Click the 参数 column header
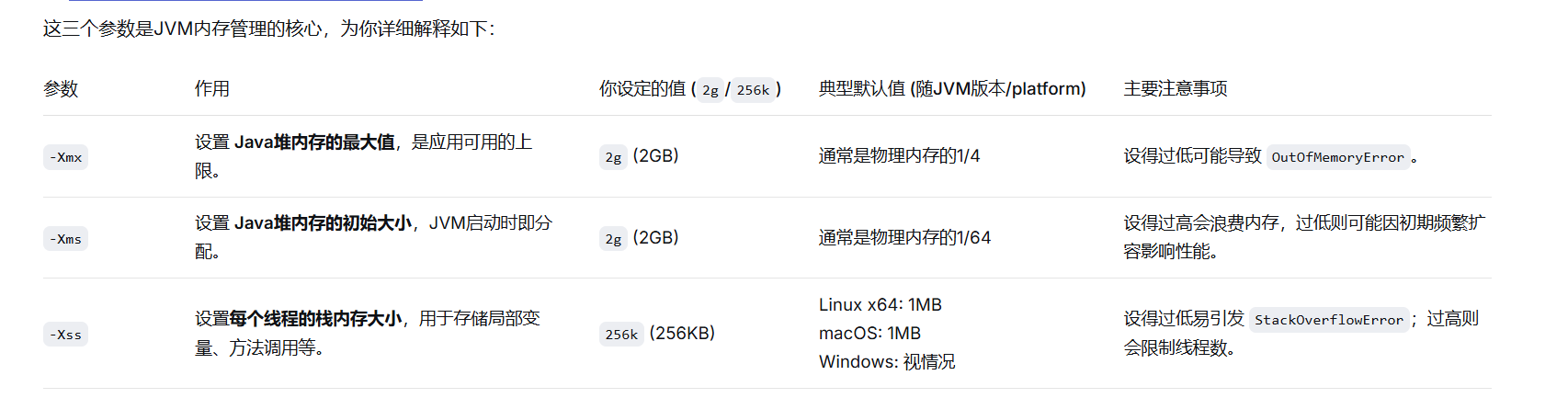Image resolution: width=1568 pixels, height=398 pixels. tap(61, 89)
